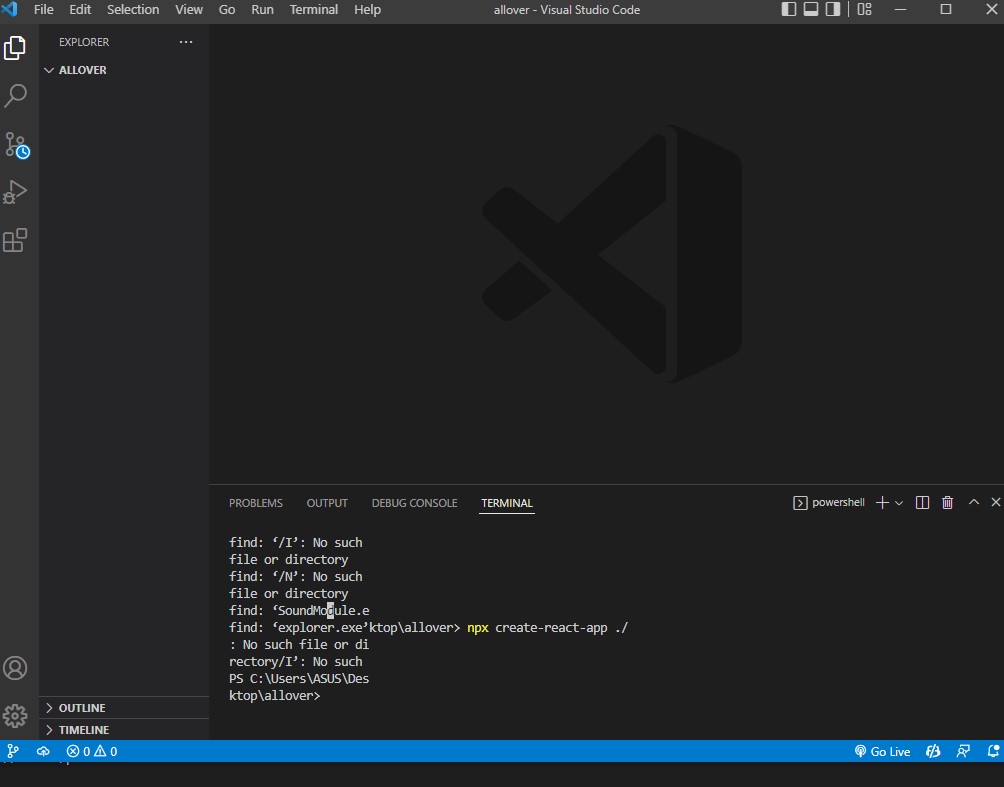Image resolution: width=1004 pixels, height=787 pixels.
Task: Open the launch profile dropdown arrow
Action: (x=899, y=503)
